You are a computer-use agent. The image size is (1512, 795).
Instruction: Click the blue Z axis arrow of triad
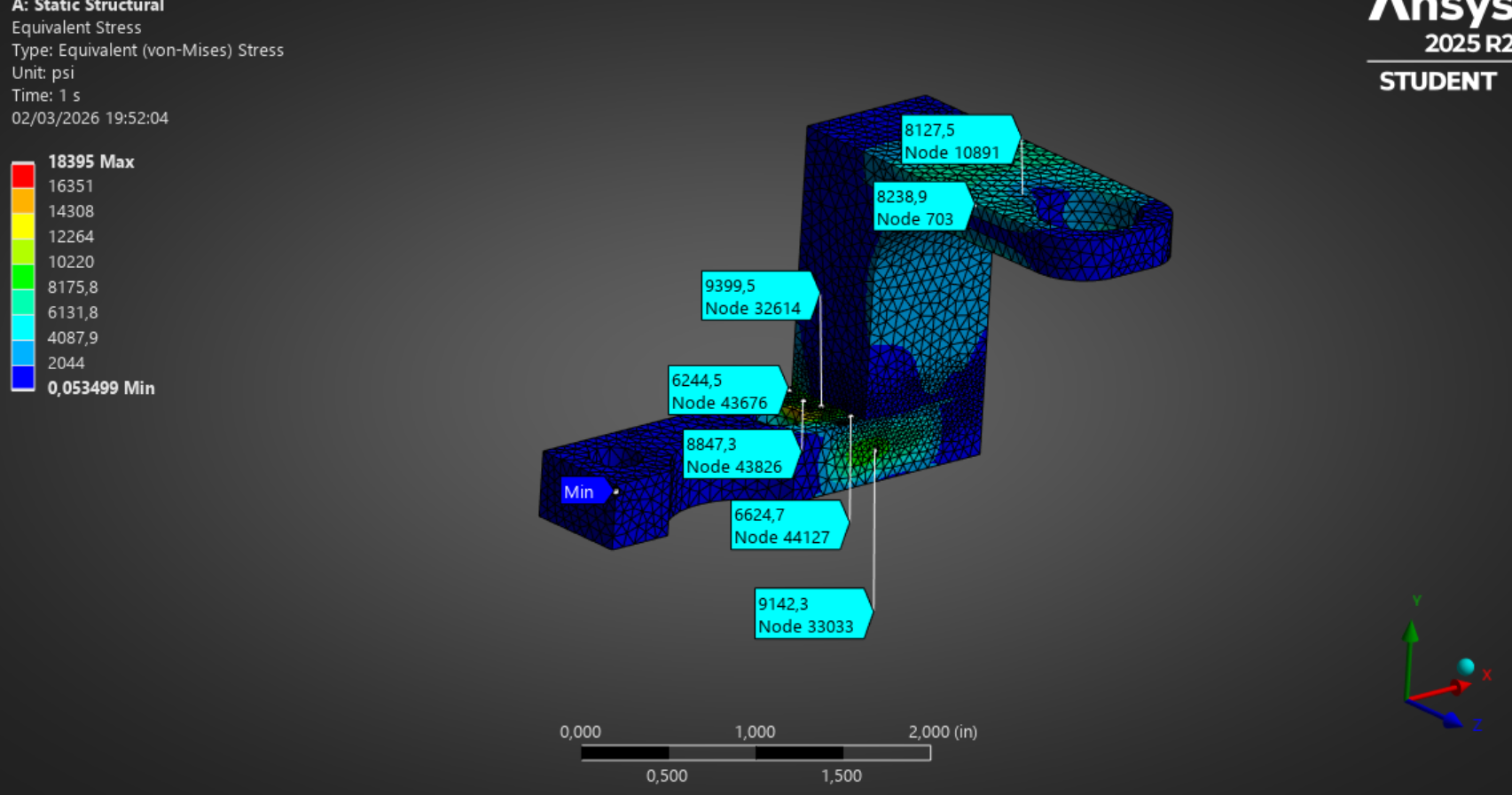[1437, 714]
